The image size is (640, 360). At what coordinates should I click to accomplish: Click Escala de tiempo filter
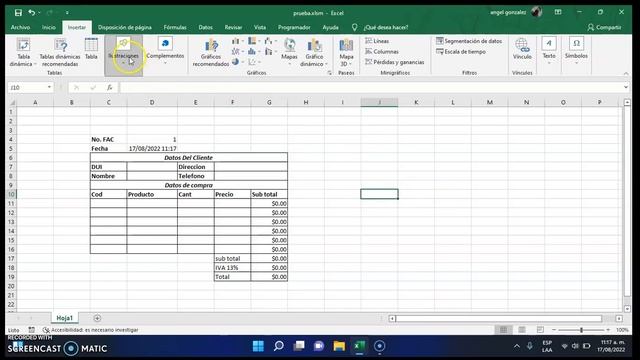pyautogui.click(x=460, y=51)
